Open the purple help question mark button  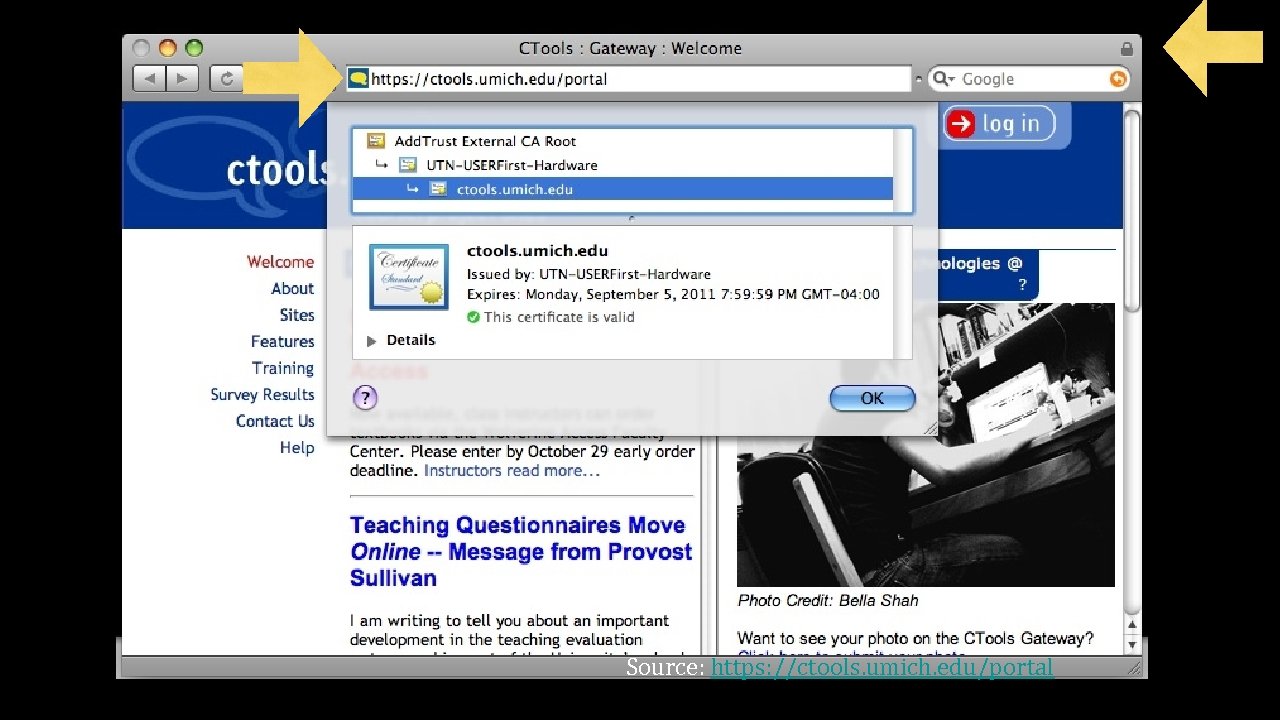[x=365, y=398]
